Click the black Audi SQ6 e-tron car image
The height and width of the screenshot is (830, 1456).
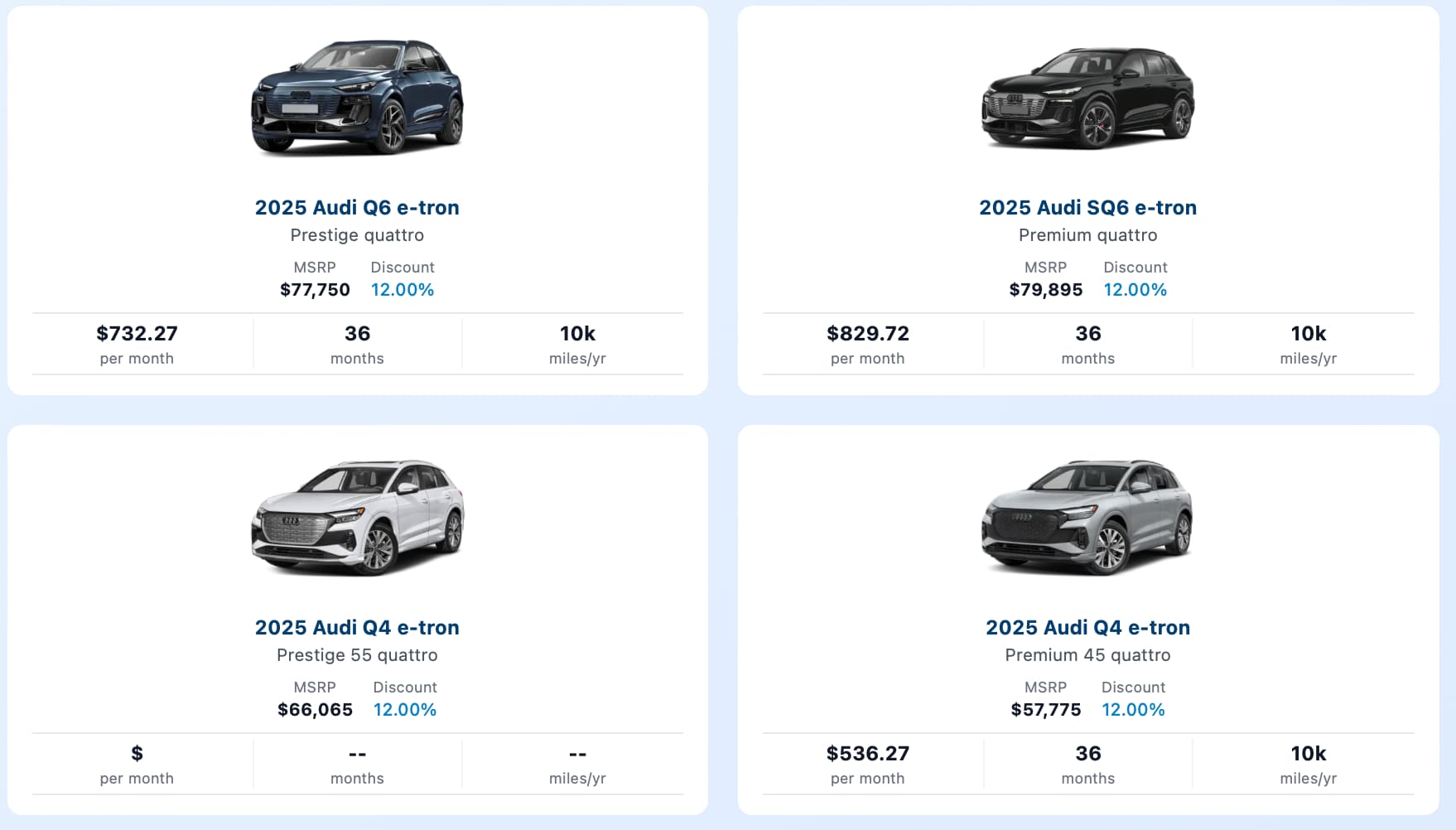(x=1087, y=98)
